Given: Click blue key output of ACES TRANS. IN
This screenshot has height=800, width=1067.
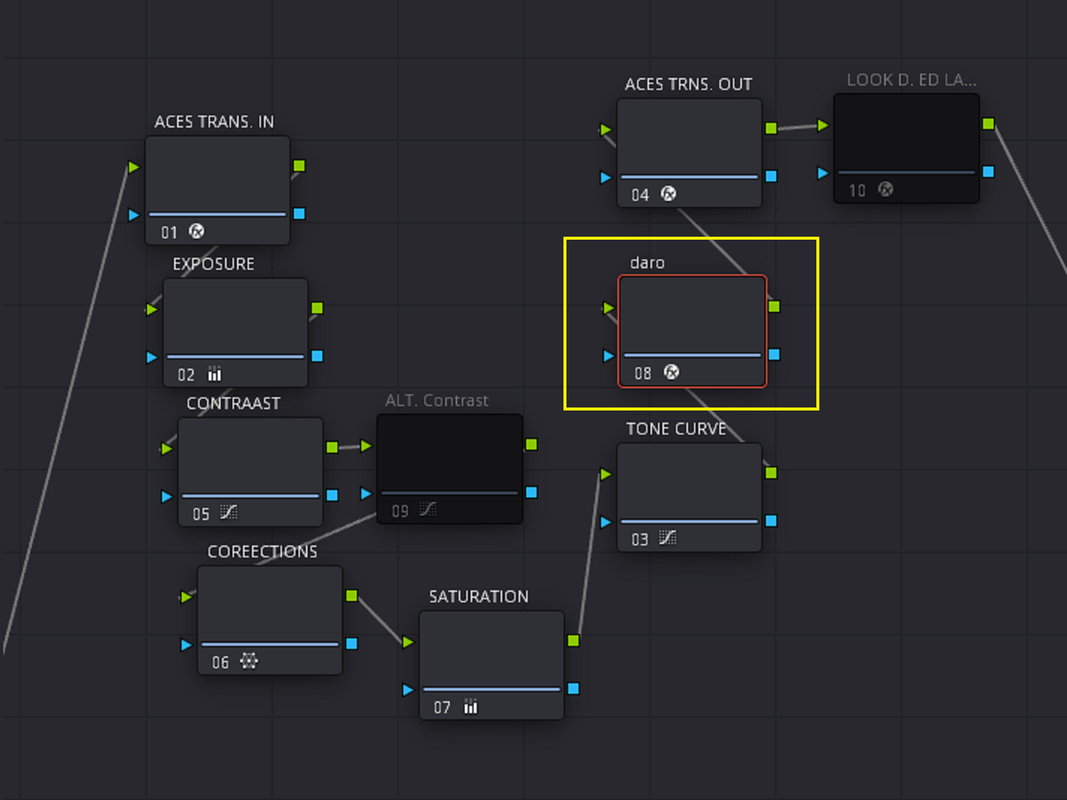Looking at the screenshot, I should (299, 214).
